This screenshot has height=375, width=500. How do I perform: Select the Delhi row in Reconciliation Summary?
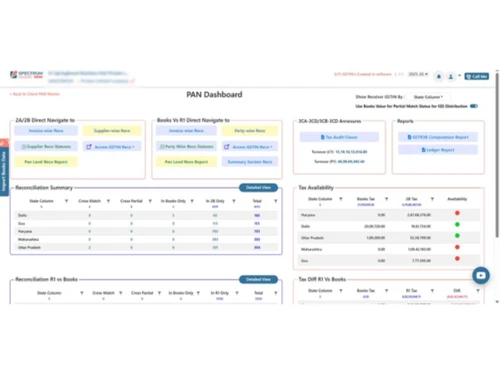point(146,215)
